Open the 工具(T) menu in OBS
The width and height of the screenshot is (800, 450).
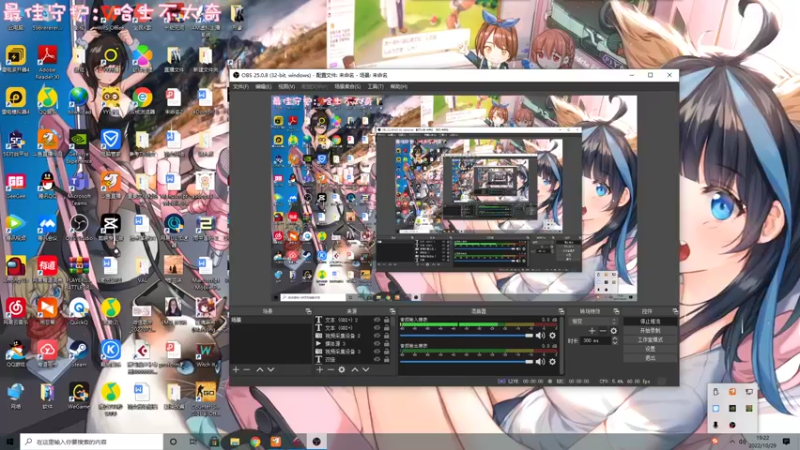point(376,87)
